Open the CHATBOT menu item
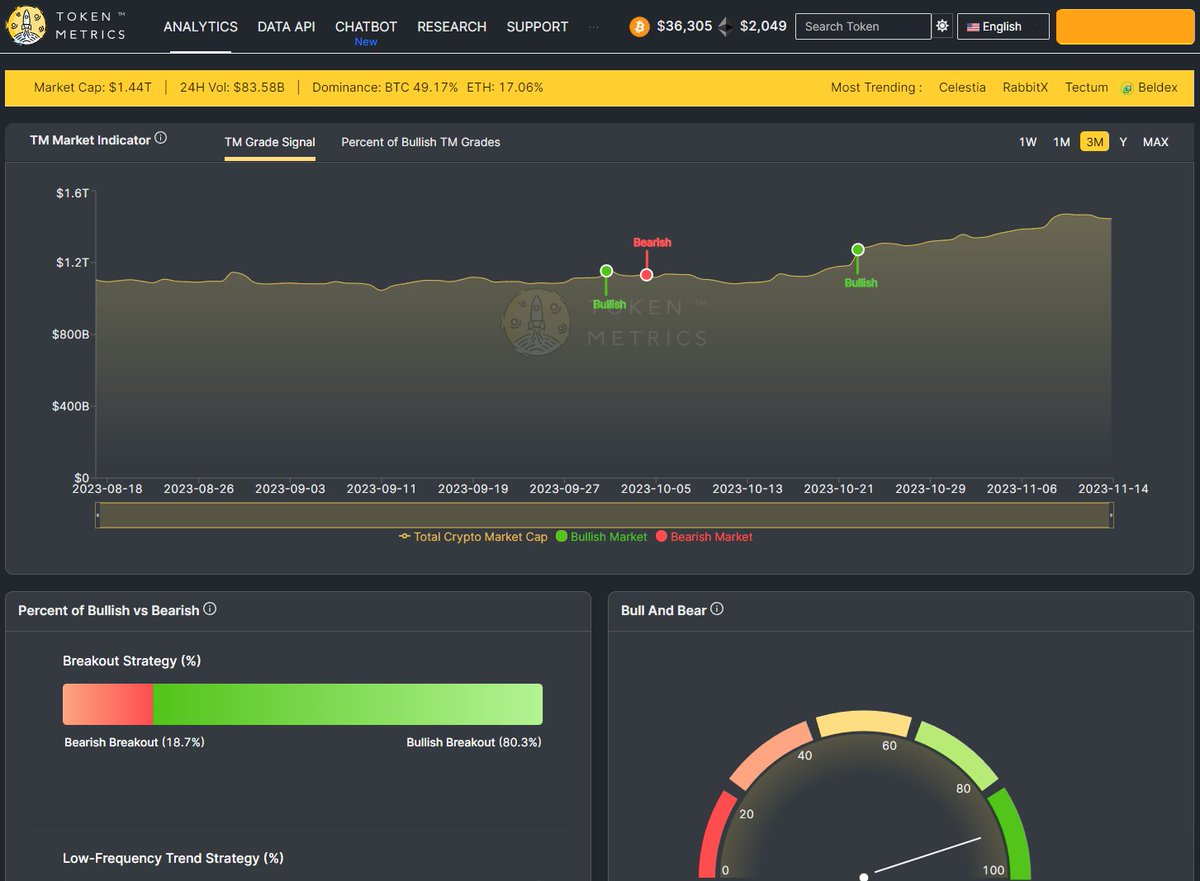Viewport: 1200px width, 881px height. pyautogui.click(x=366, y=27)
